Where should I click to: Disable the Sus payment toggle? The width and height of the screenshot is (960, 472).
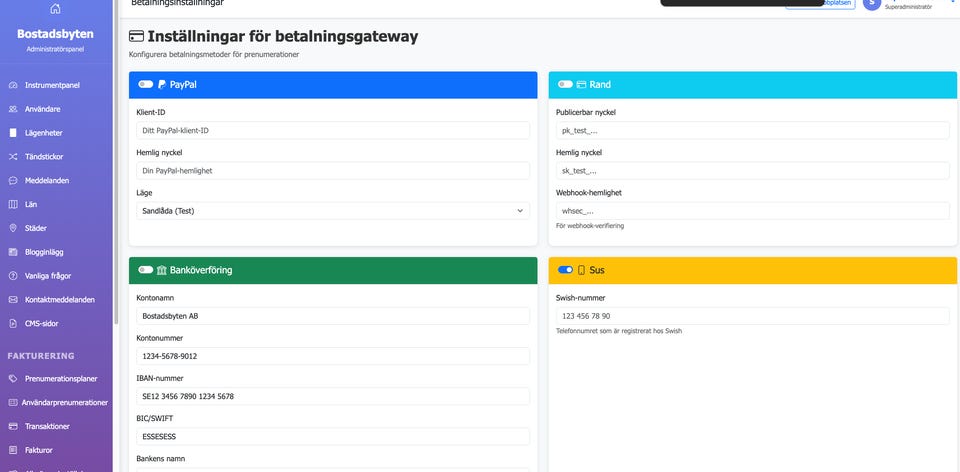tap(565, 270)
